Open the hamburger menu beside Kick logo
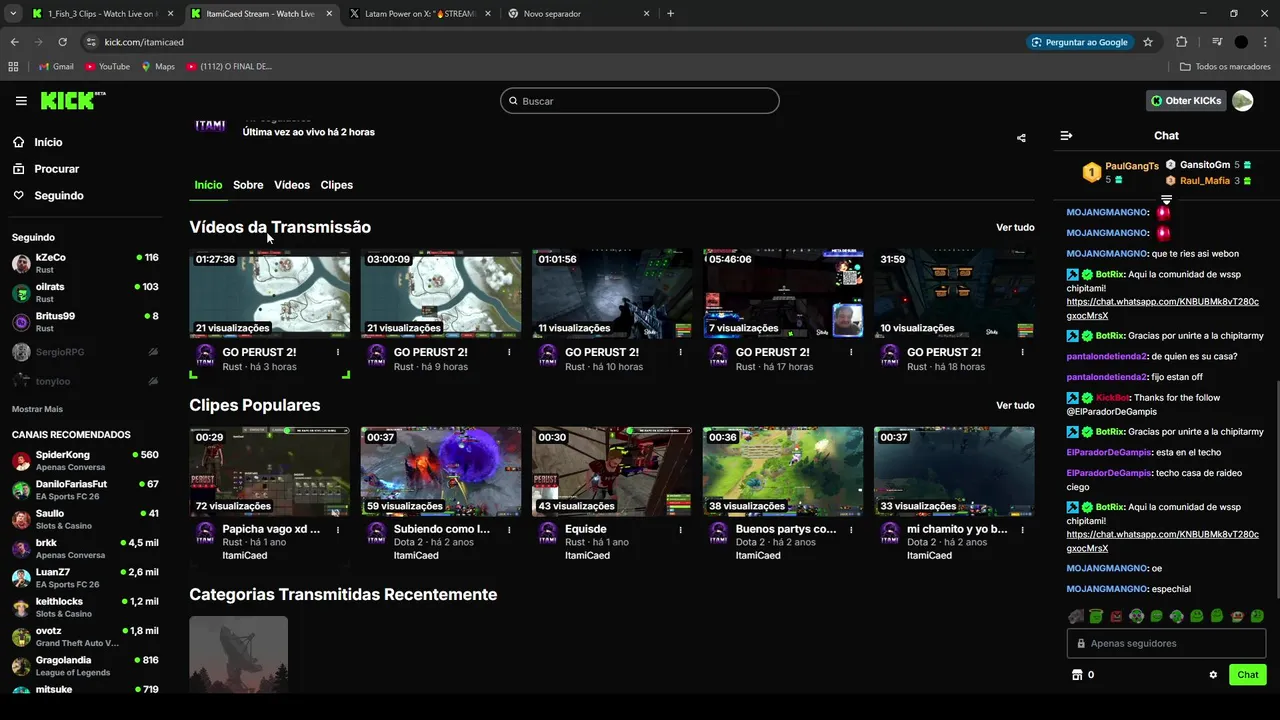The image size is (1280, 720). 21,101
